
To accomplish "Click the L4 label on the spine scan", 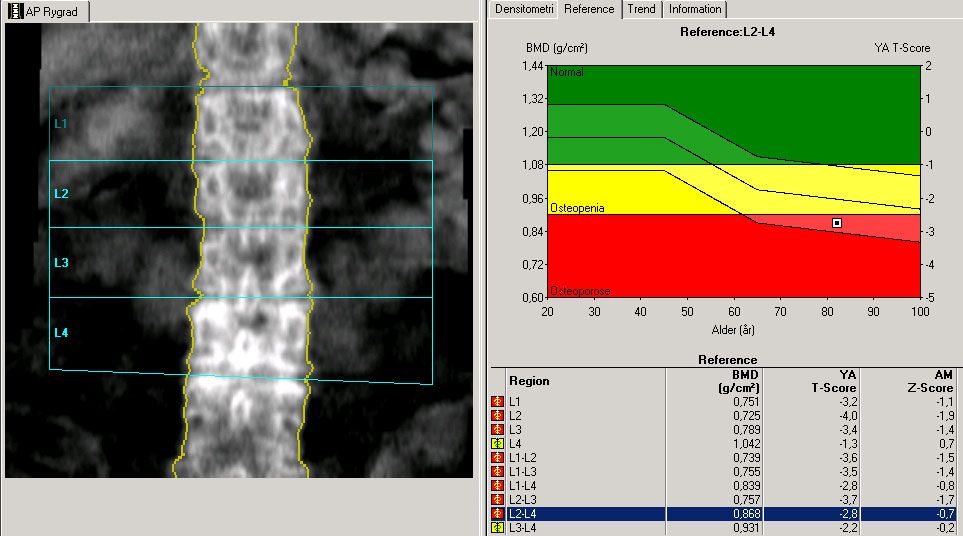I will click(61, 332).
